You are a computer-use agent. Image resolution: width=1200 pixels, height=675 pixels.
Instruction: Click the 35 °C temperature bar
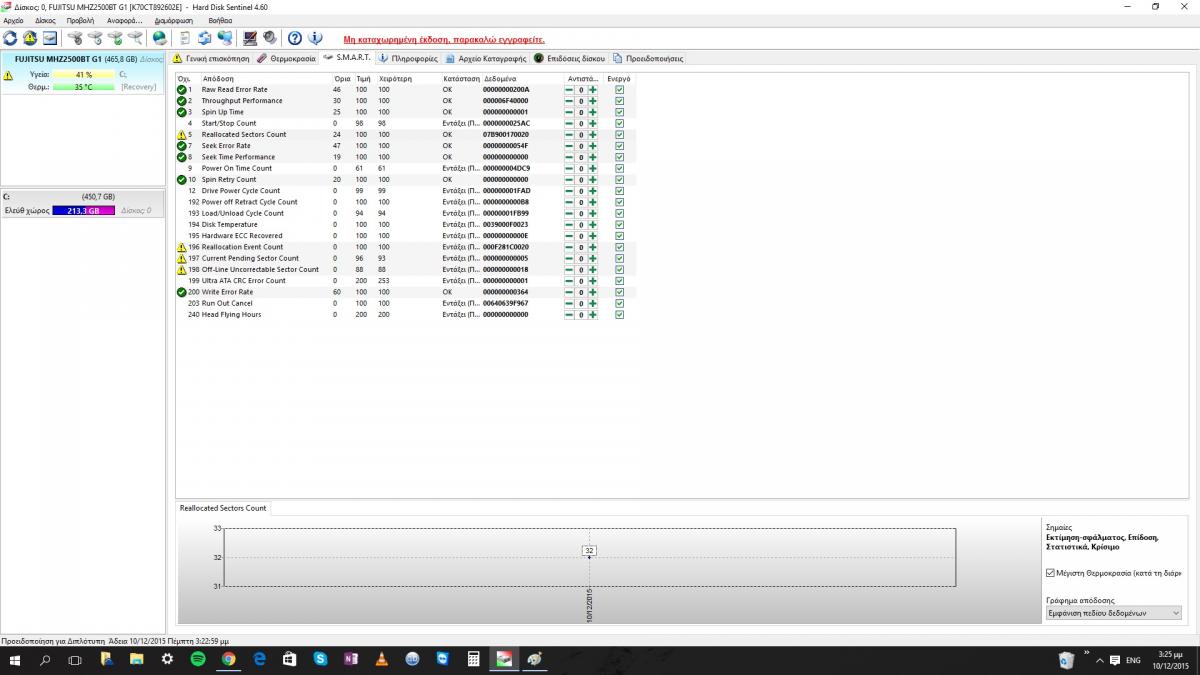pyautogui.click(x=83, y=87)
